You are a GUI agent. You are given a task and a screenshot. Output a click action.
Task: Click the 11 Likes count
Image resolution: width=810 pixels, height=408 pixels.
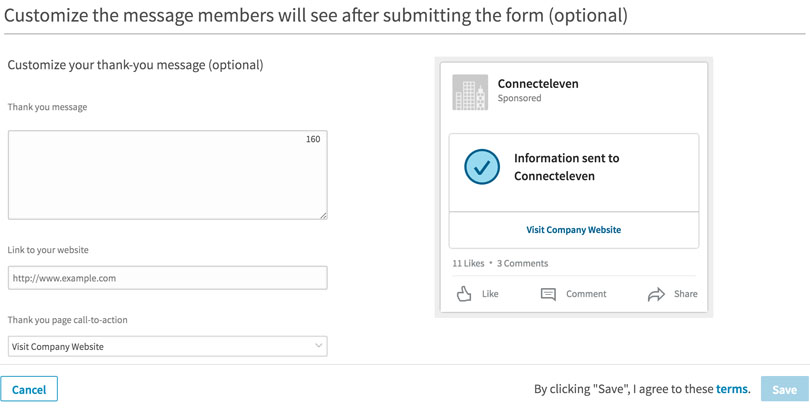click(x=468, y=264)
